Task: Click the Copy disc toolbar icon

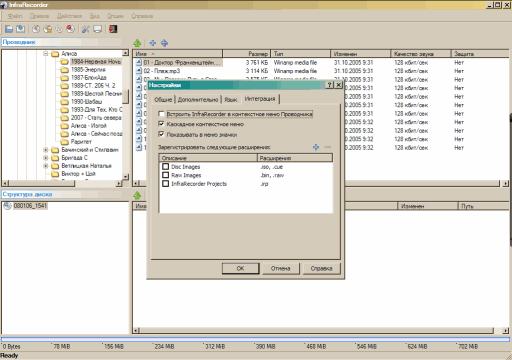Action: point(59,29)
